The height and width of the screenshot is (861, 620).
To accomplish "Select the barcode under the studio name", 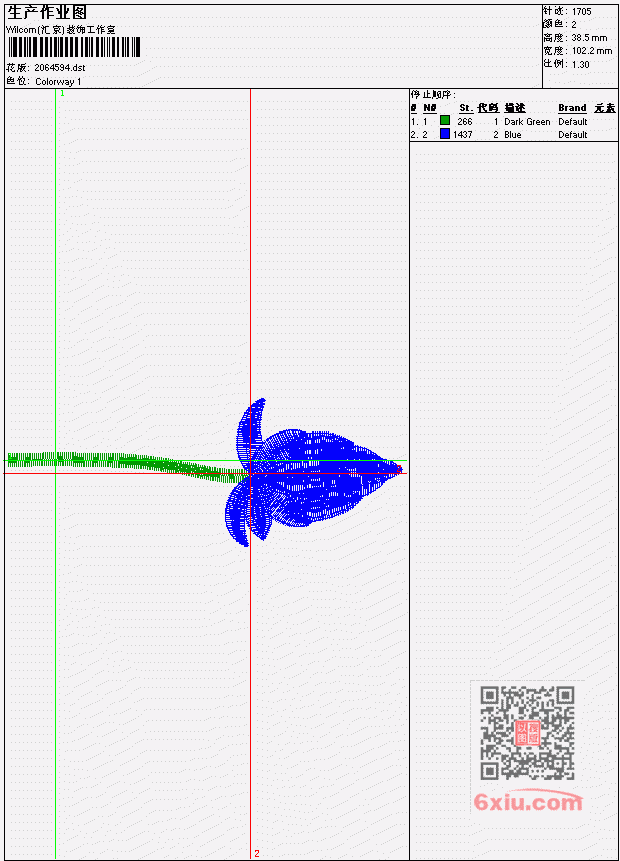I will [x=74, y=47].
